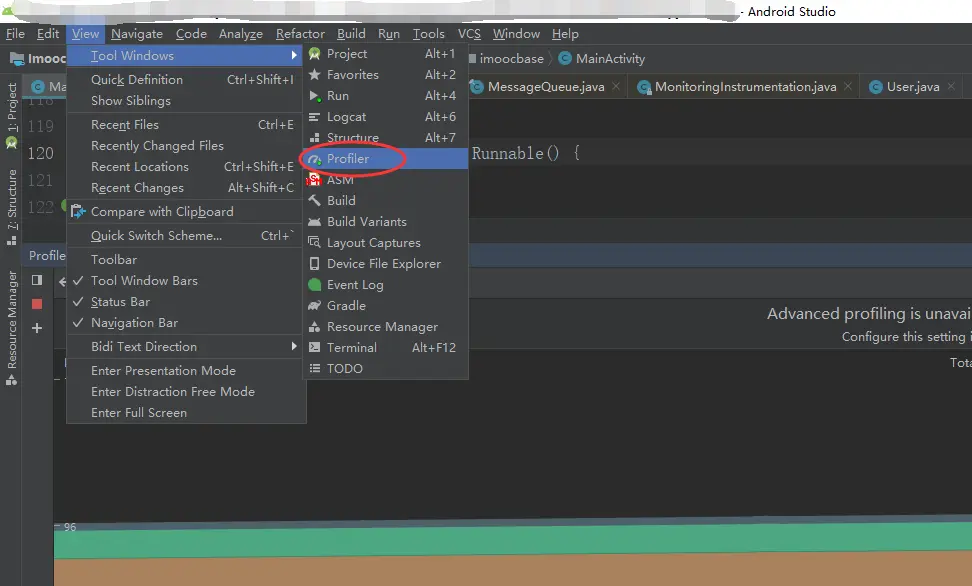
Task: Add new profiling session with plus button
Action: pos(37,328)
